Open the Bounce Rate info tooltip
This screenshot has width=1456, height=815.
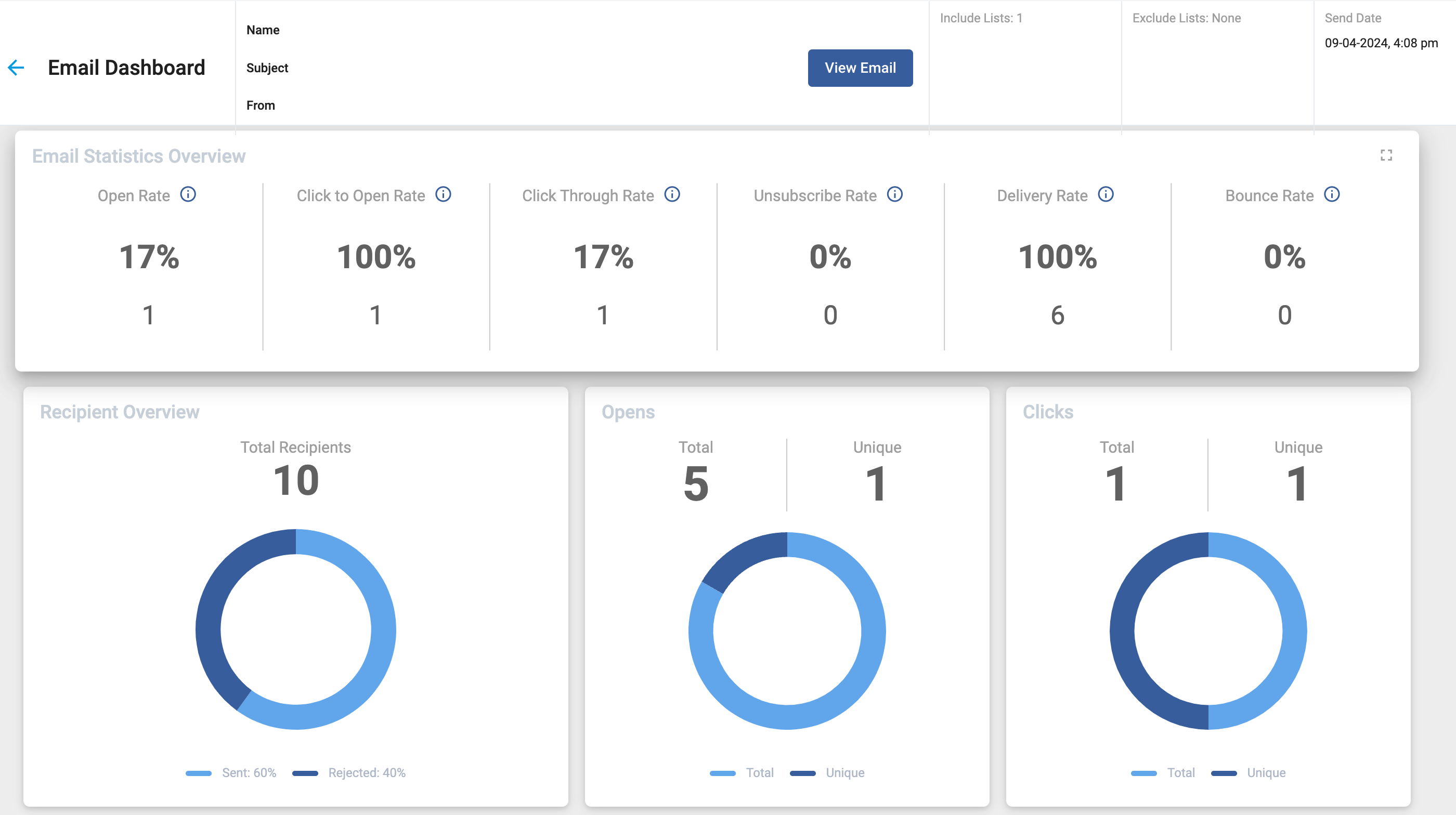(1332, 194)
